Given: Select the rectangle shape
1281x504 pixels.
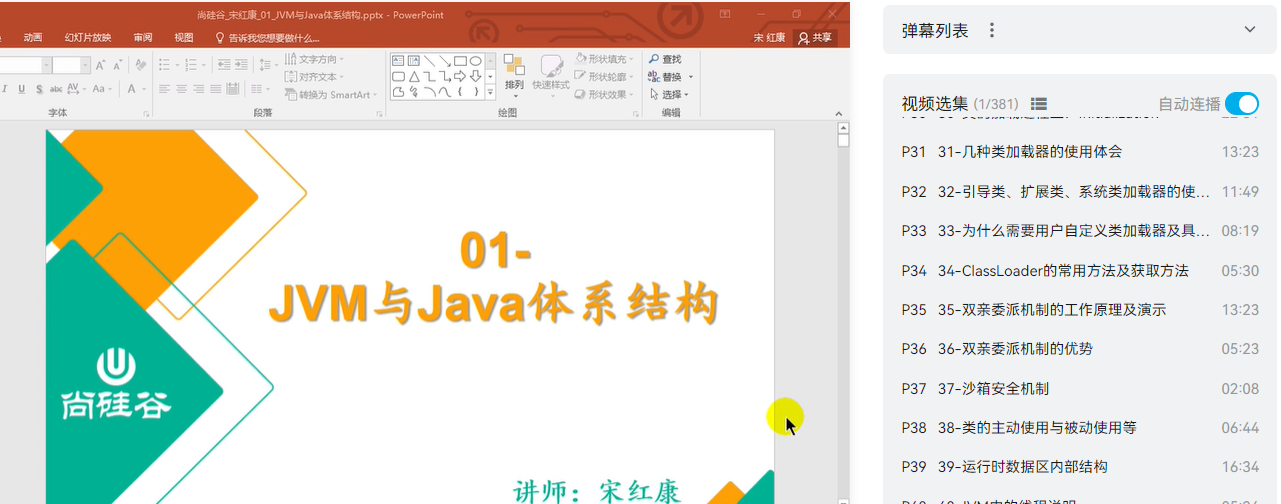Looking at the screenshot, I should tap(460, 61).
